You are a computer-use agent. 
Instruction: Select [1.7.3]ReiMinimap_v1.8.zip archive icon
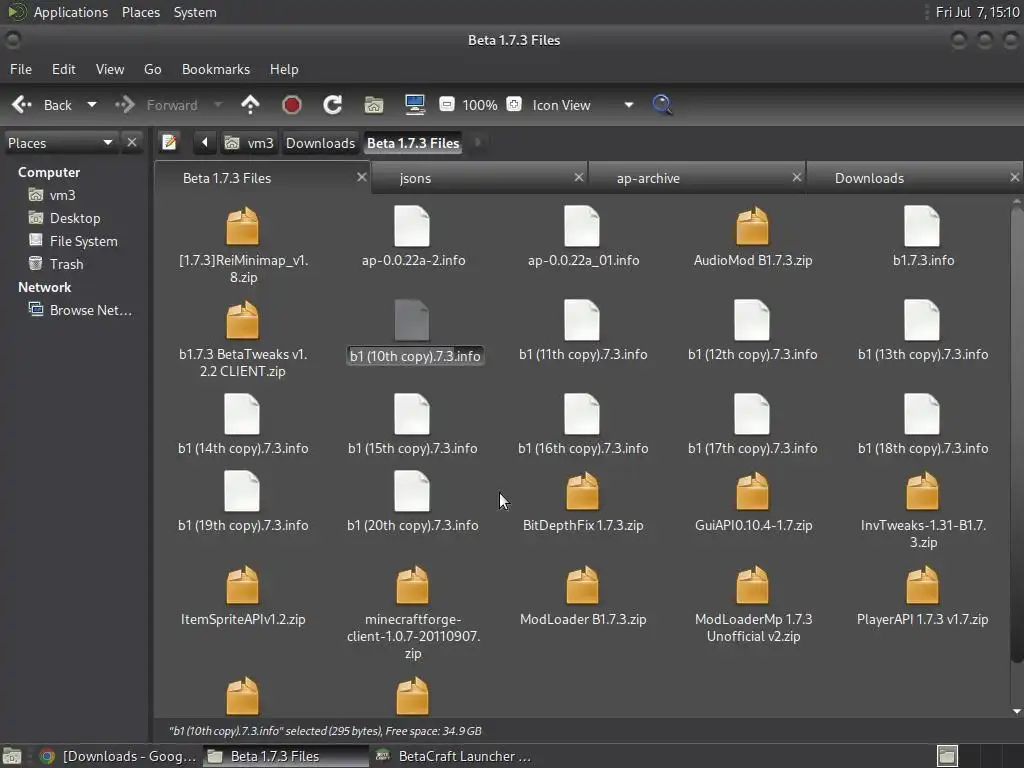[243, 226]
